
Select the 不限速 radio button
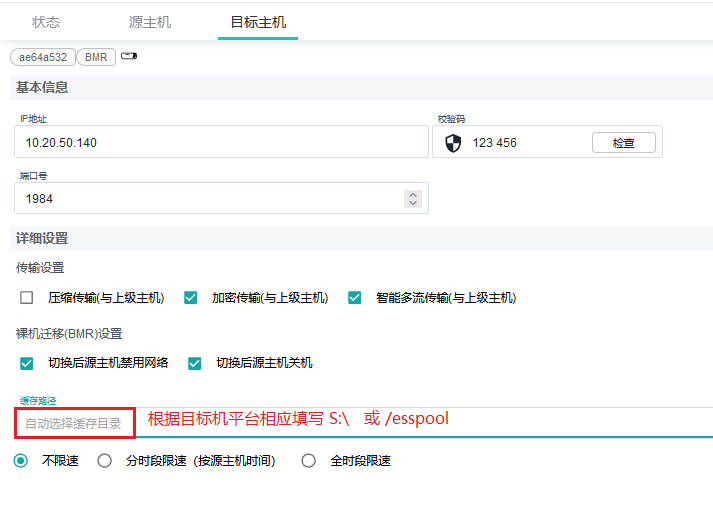pyautogui.click(x=21, y=461)
